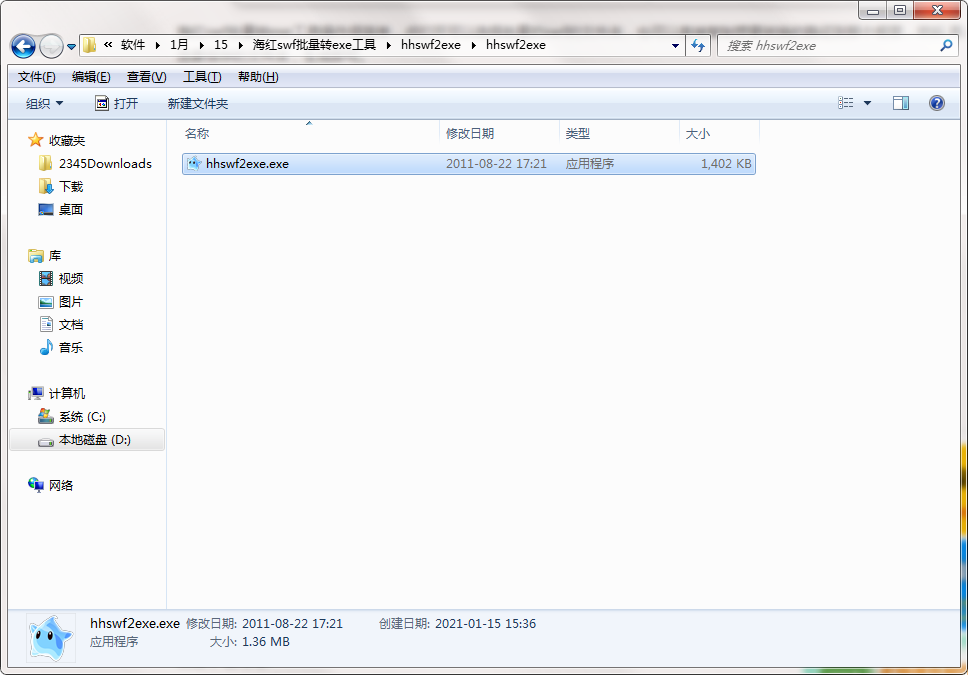Sort by 修改日期 column header
968x675 pixels.
coord(499,133)
